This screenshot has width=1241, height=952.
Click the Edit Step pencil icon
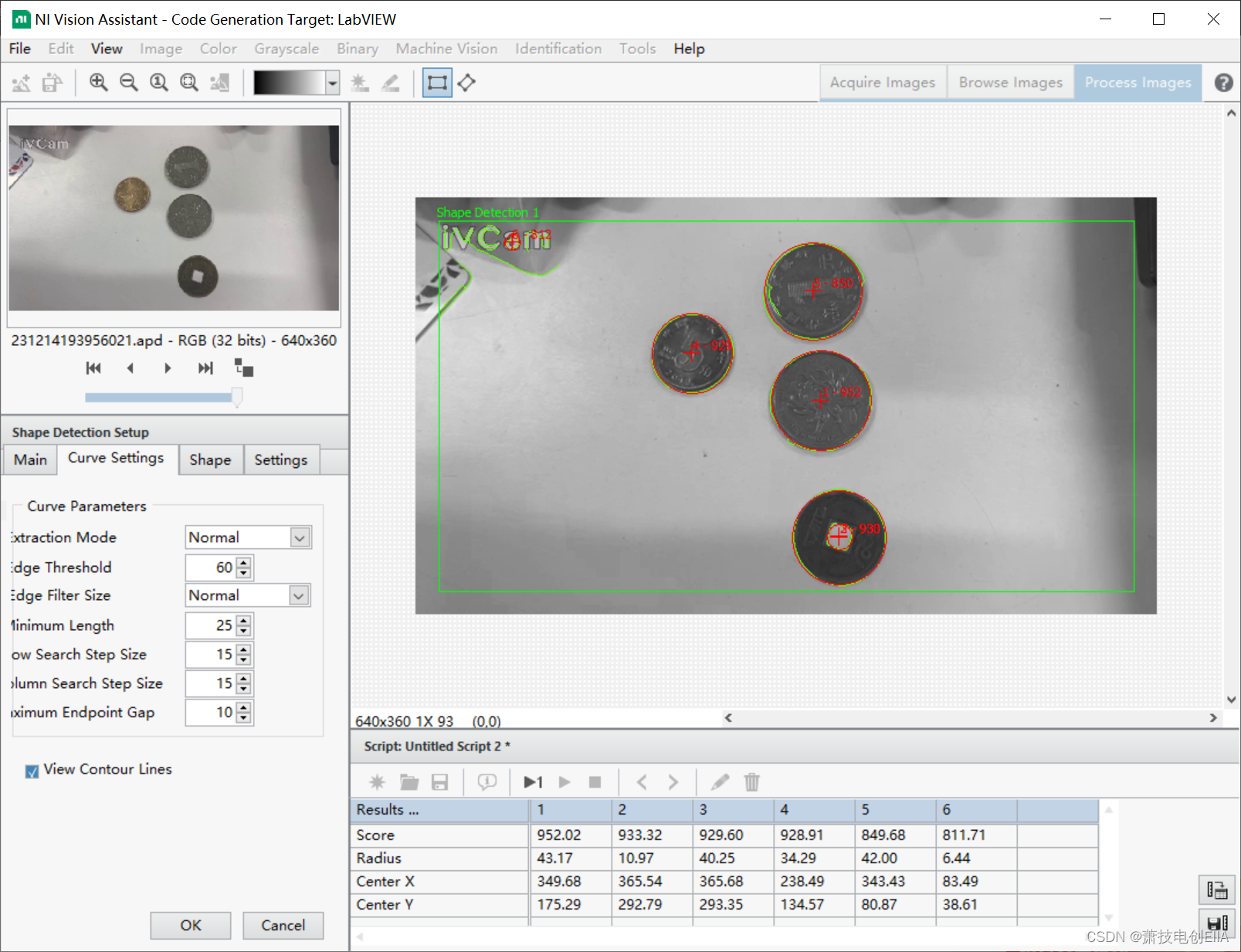[x=720, y=782]
